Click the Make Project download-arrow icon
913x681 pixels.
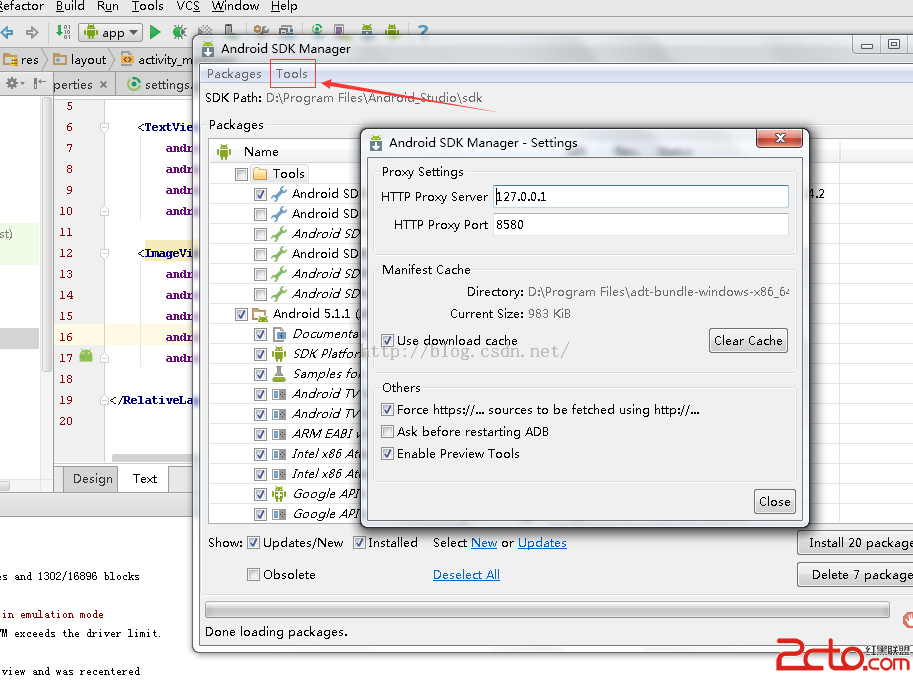[63, 32]
